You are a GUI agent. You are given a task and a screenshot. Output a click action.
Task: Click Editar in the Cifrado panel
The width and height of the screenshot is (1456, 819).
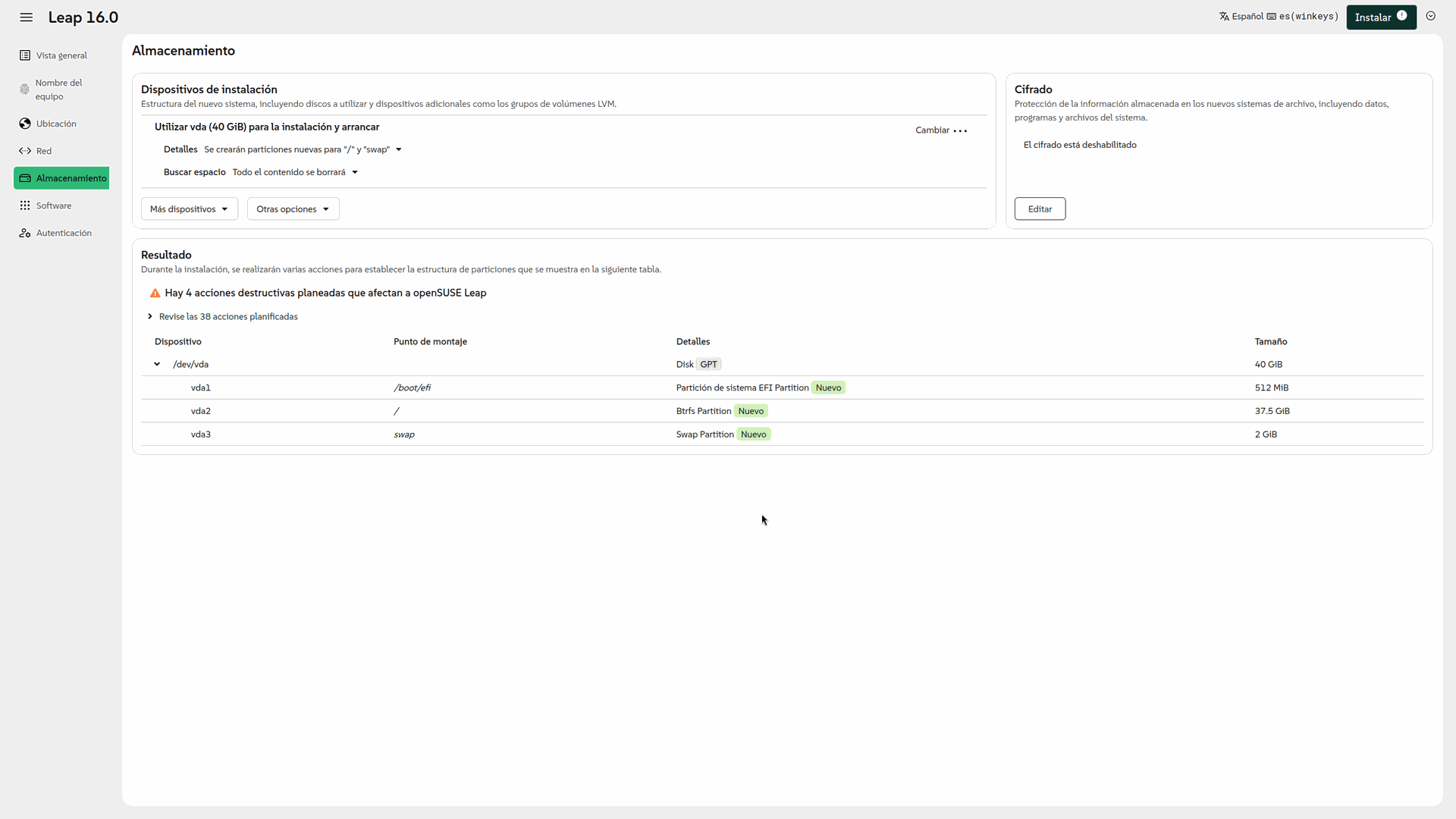[1040, 209]
